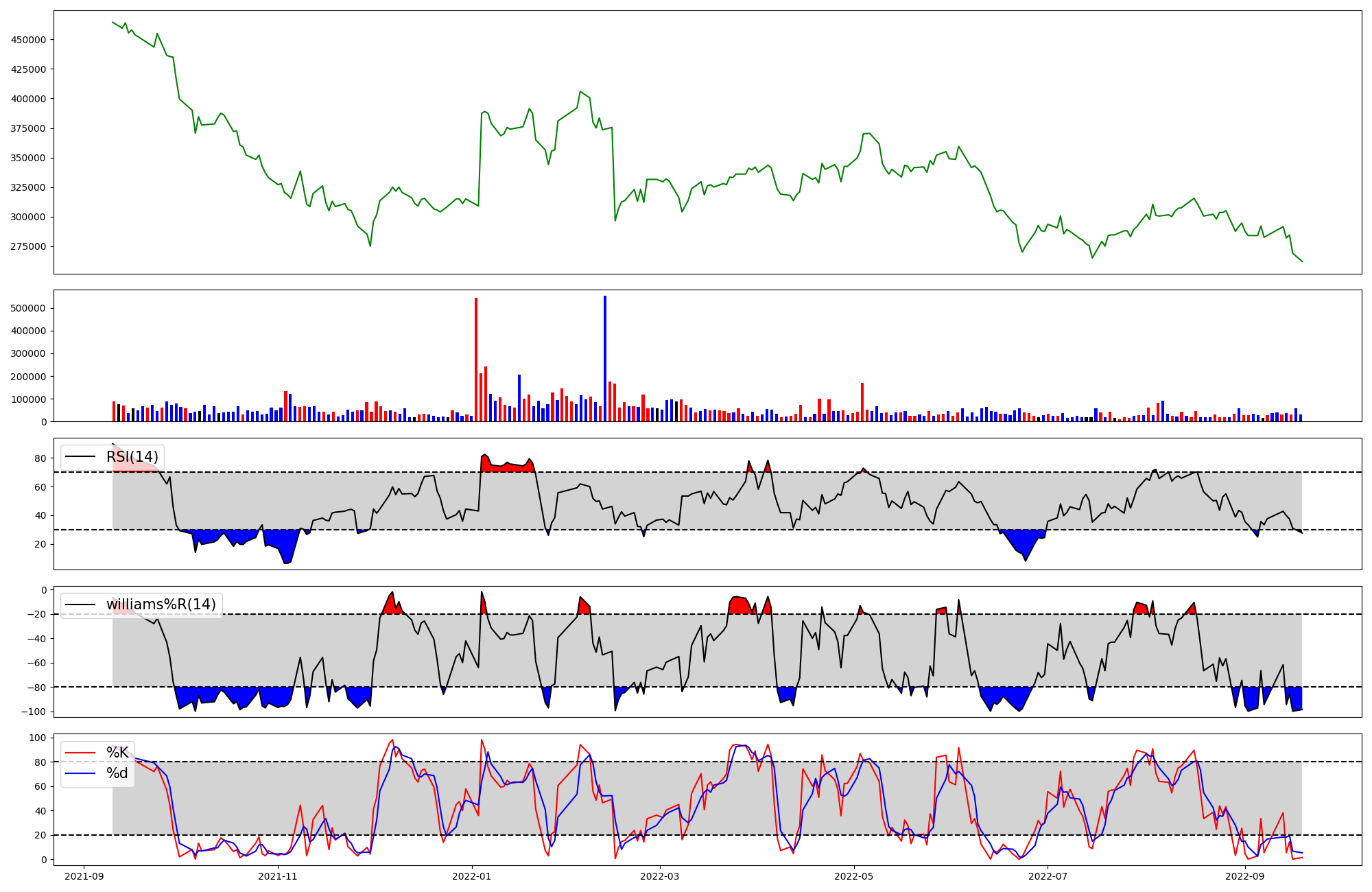Viewport: 1372px width, 892px height.
Task: Click the 275000 price axis label
Action: [x=29, y=246]
